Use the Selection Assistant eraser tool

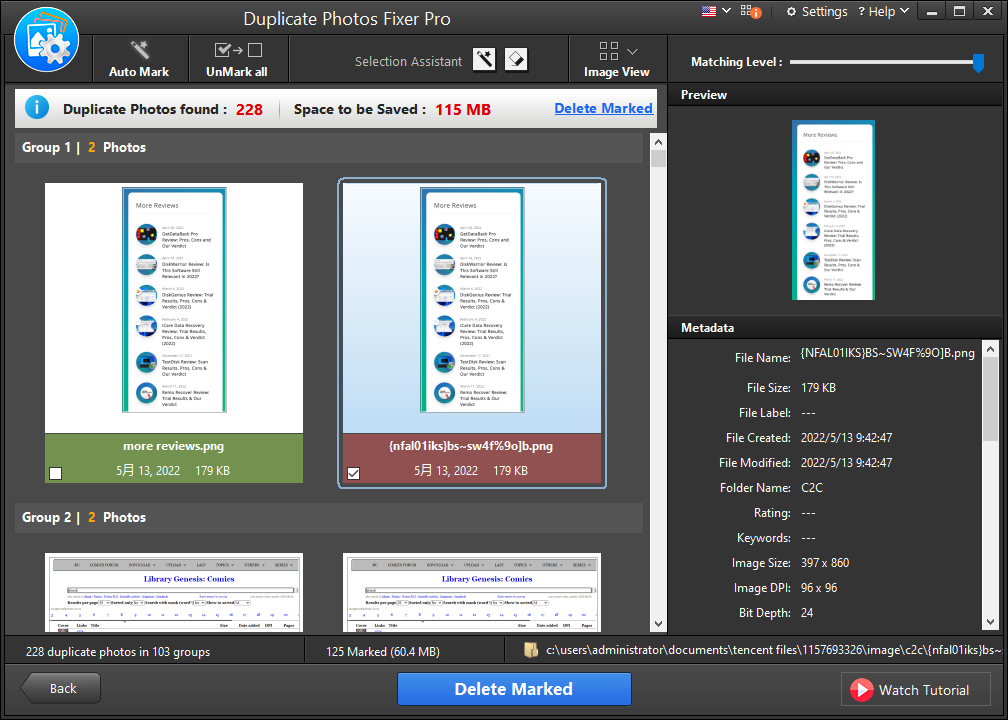tap(515, 59)
